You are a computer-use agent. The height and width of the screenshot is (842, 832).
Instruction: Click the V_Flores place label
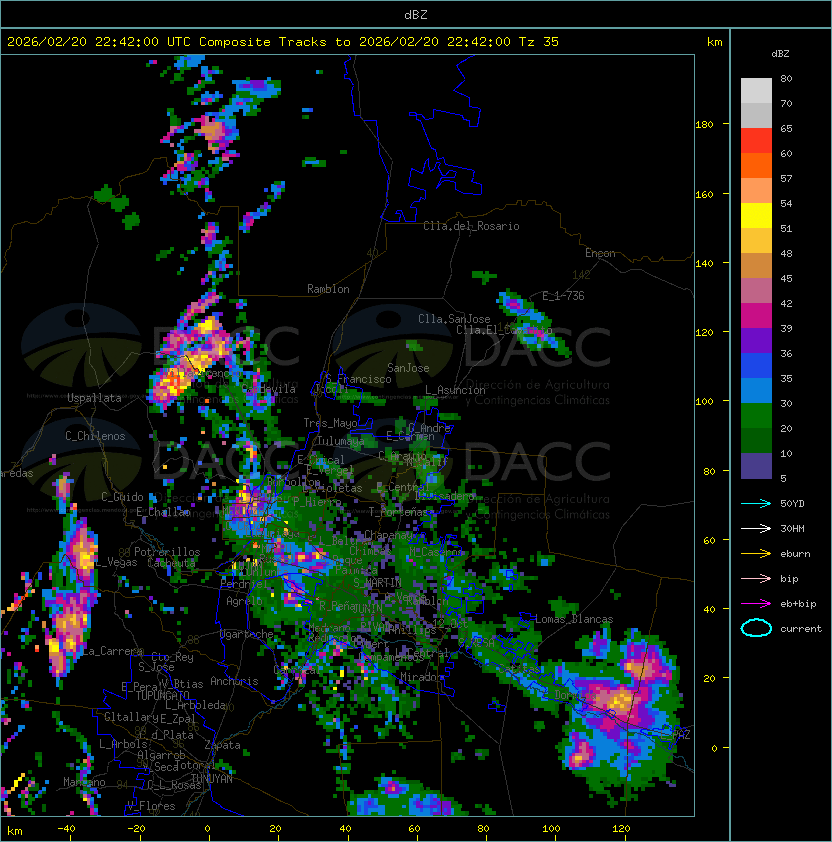pos(151,806)
